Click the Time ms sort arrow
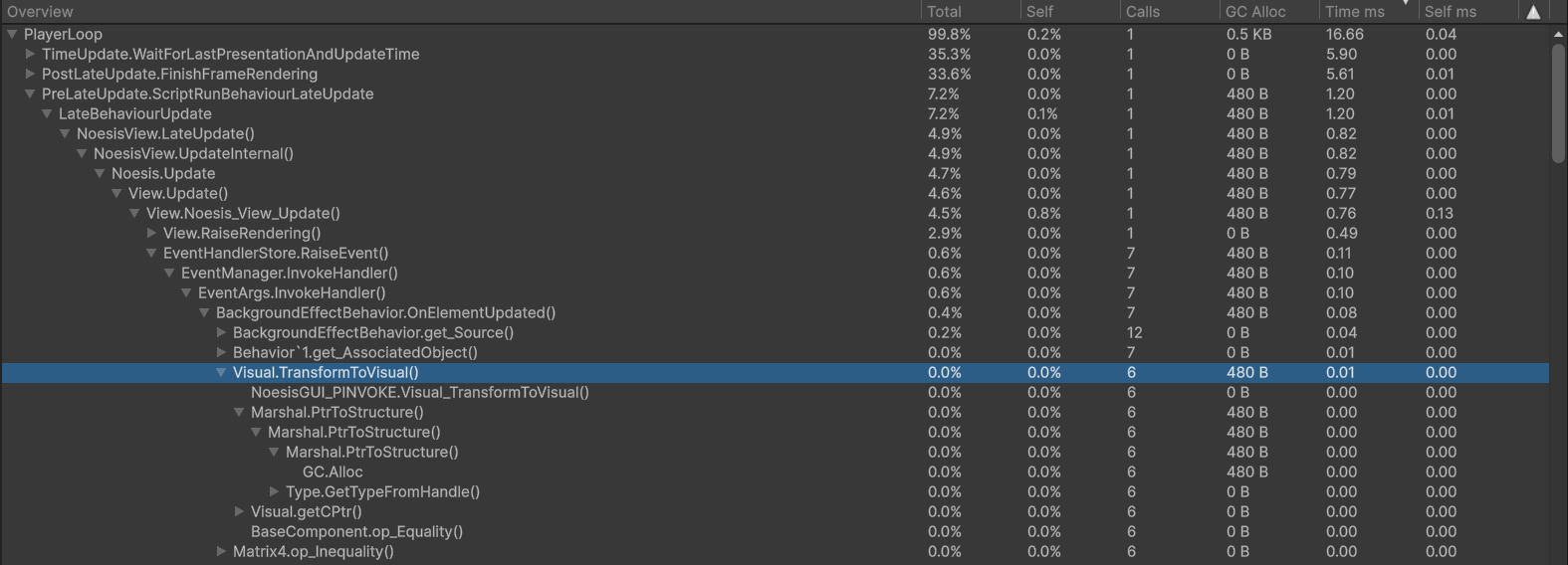 [1407, 4]
